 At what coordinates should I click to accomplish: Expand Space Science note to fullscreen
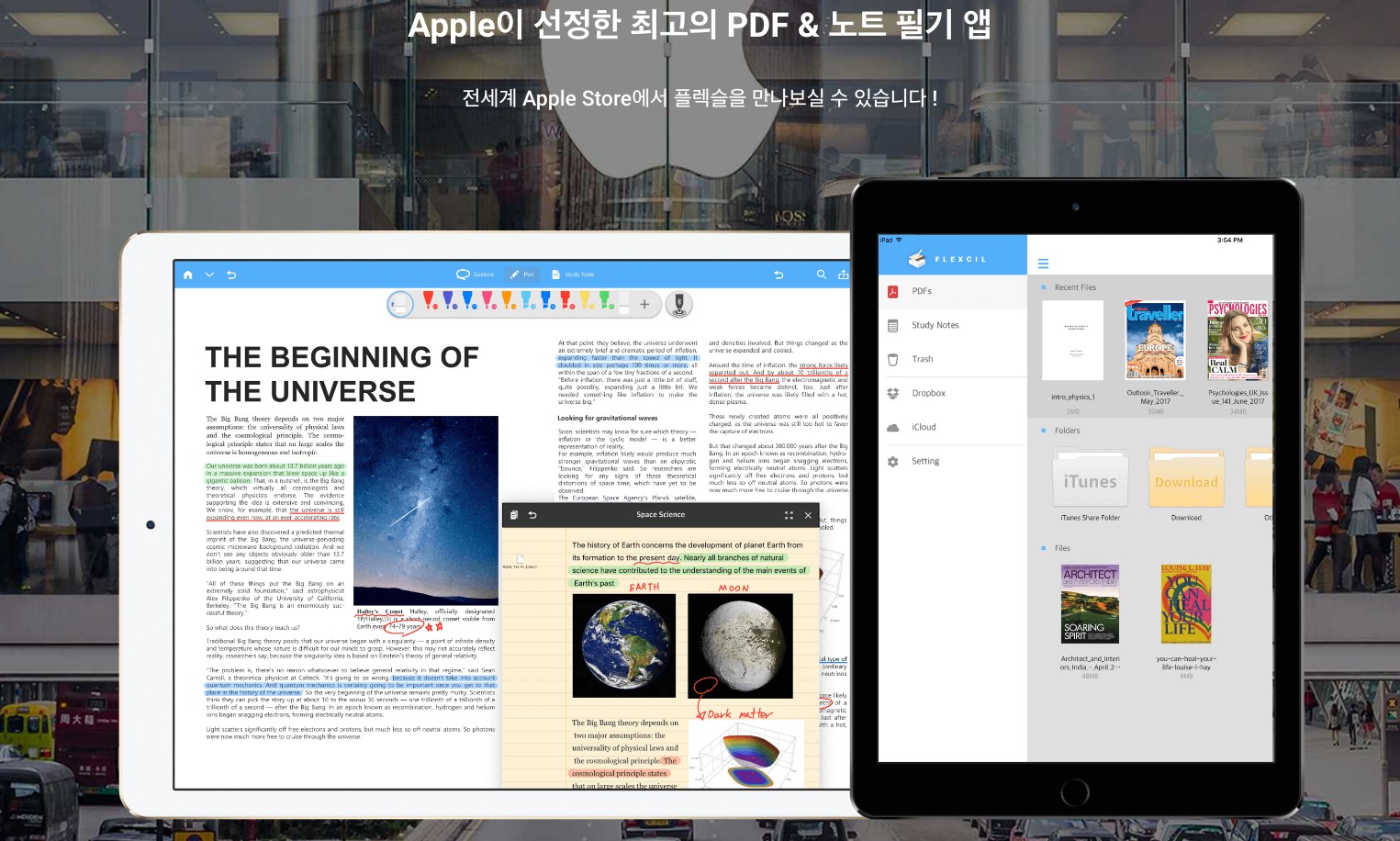pyautogui.click(x=789, y=515)
